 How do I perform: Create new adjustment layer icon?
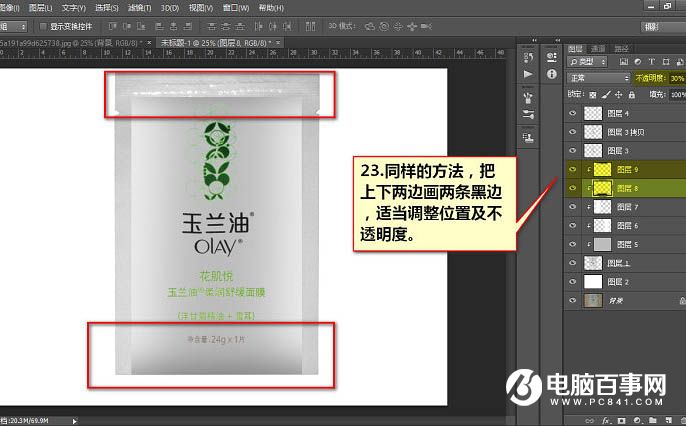point(637,421)
